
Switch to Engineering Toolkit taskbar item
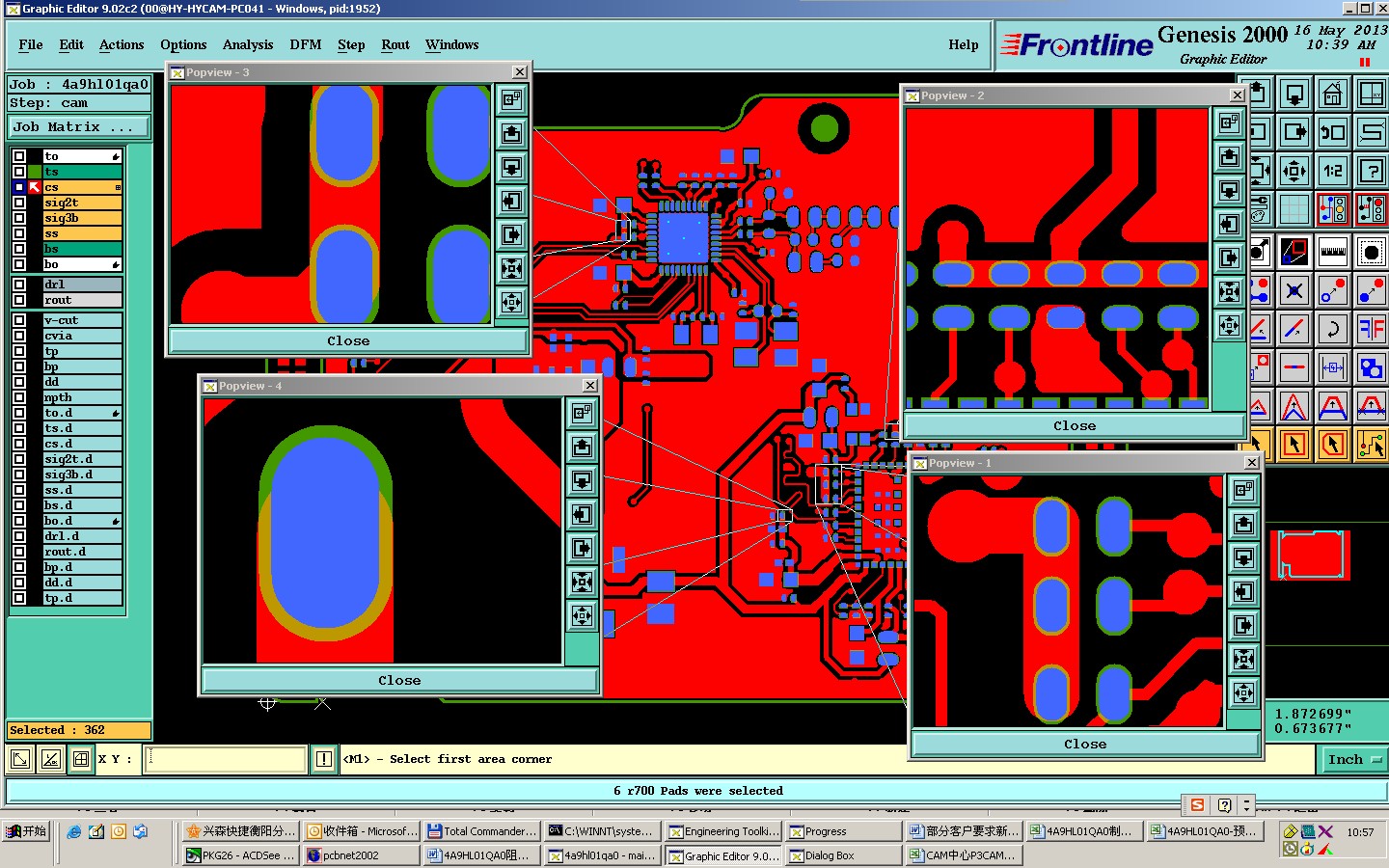pos(724,830)
